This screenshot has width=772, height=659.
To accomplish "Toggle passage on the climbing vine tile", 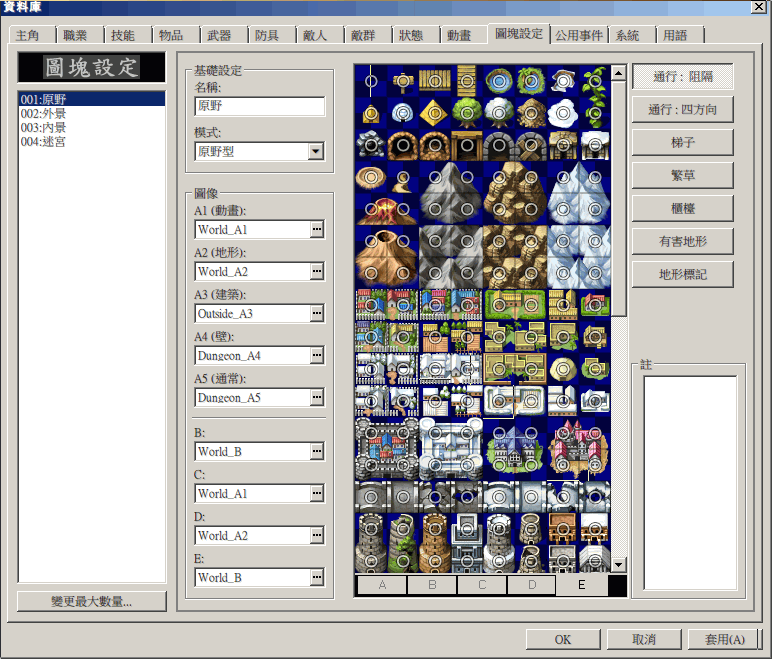I will (595, 97).
